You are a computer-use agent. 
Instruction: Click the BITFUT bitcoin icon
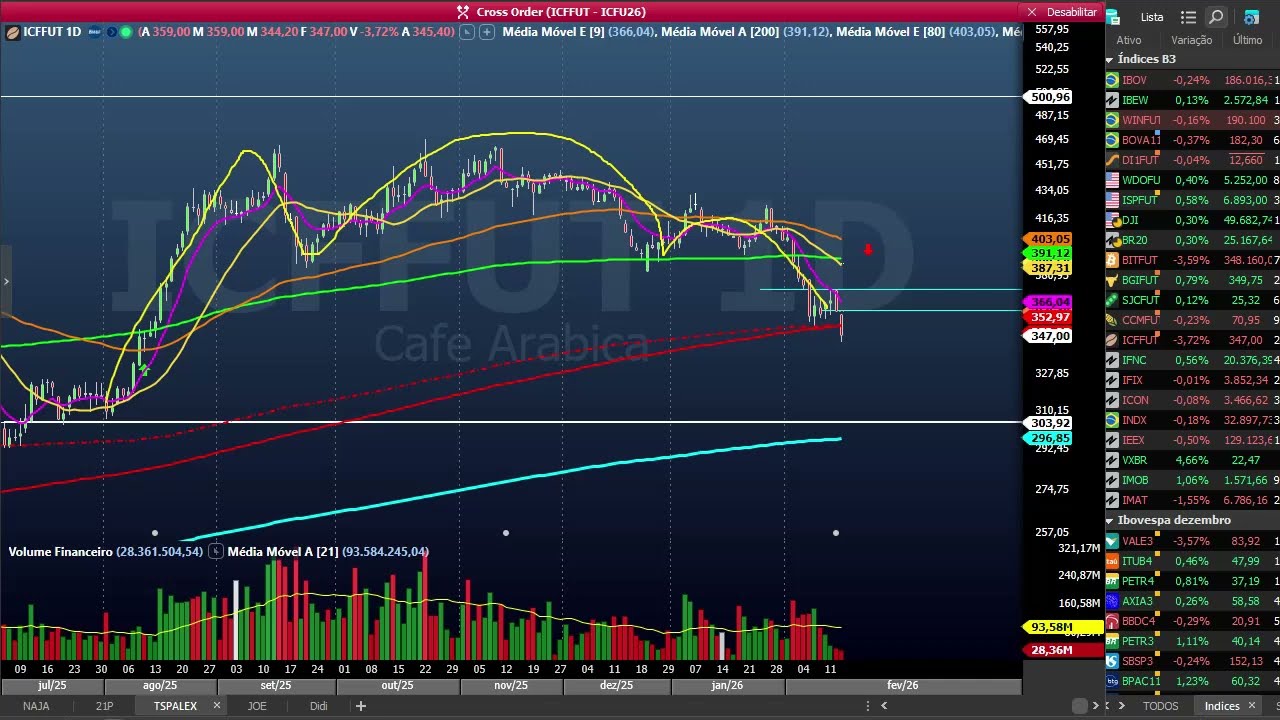coord(1112,260)
